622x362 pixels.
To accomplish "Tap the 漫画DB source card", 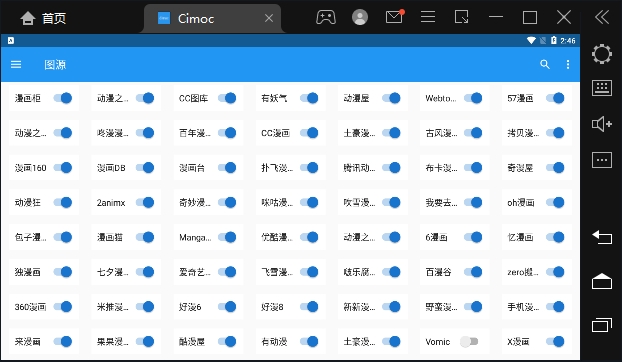I will click(126, 168).
